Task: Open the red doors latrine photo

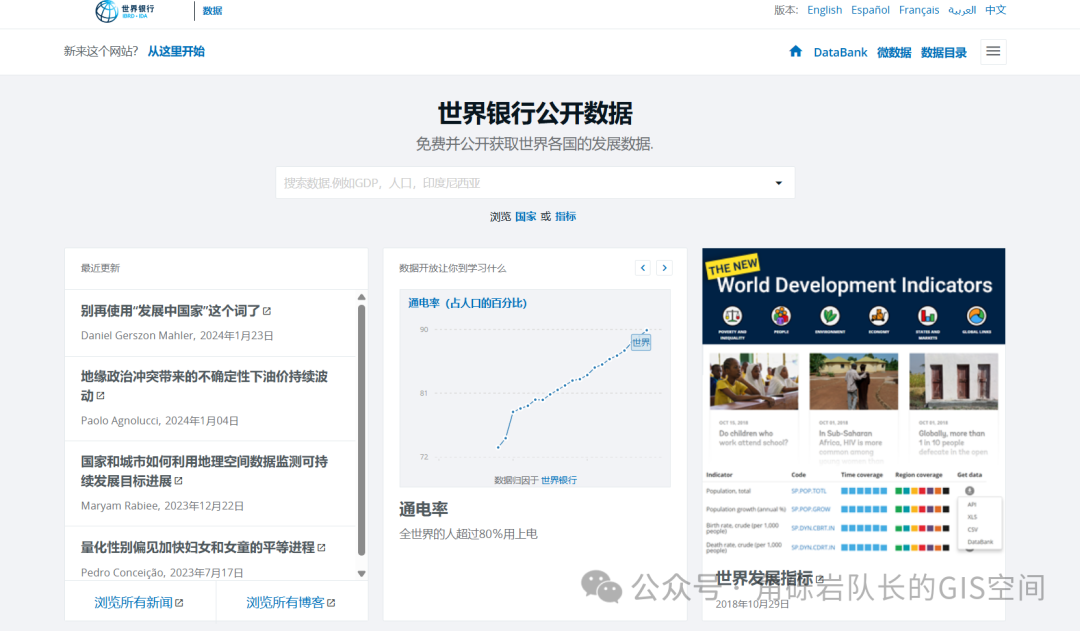Action: pos(954,382)
